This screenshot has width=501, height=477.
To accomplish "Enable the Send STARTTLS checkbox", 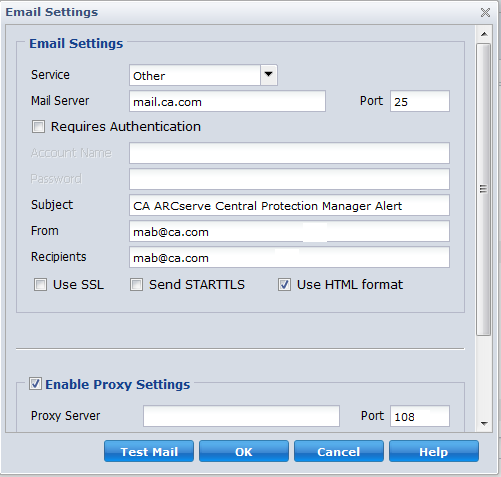I will click(x=136, y=285).
